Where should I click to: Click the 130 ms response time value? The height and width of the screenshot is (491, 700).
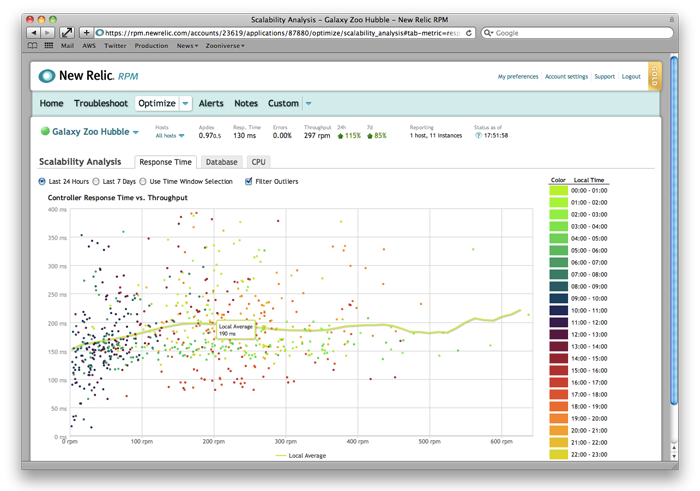245,136
